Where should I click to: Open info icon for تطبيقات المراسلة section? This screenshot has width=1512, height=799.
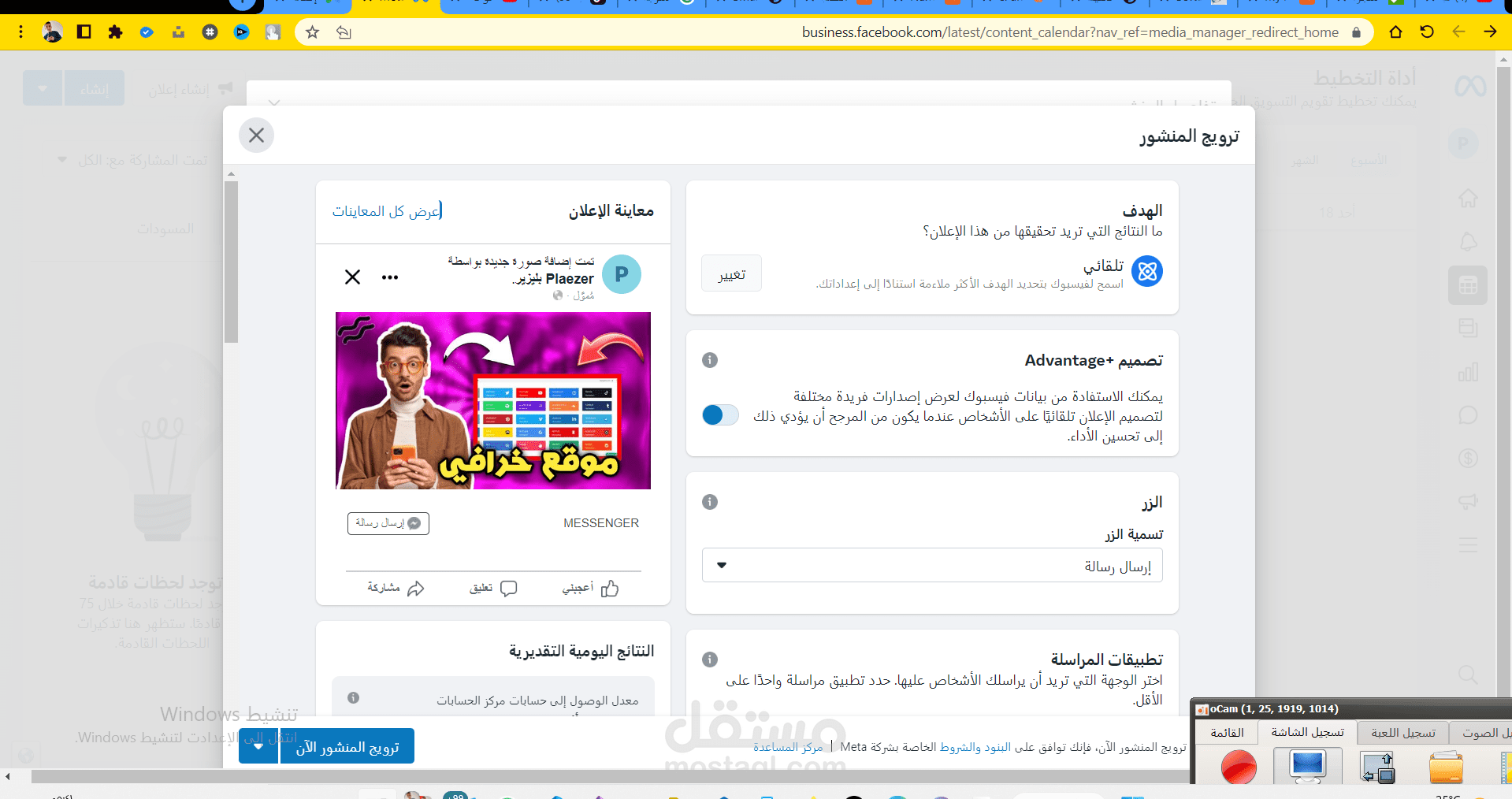click(710, 660)
